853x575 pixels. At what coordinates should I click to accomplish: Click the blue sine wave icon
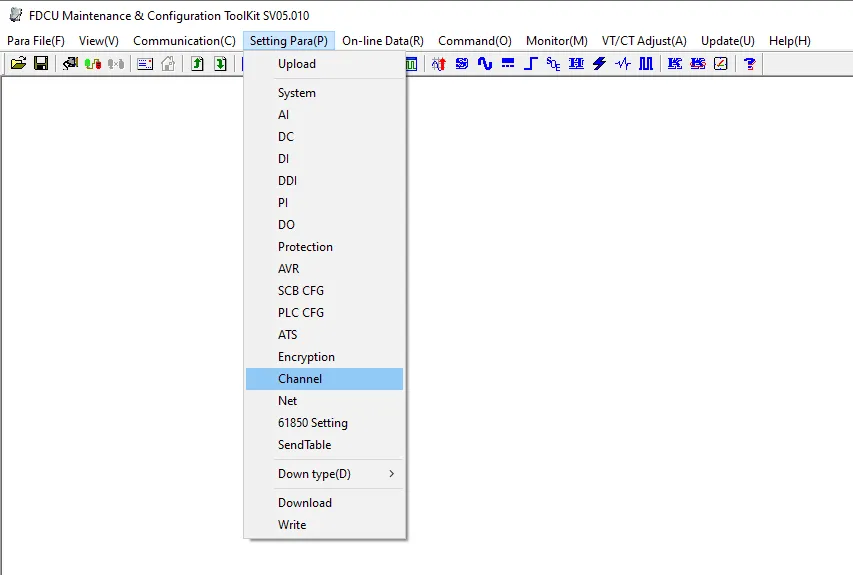click(x=485, y=64)
